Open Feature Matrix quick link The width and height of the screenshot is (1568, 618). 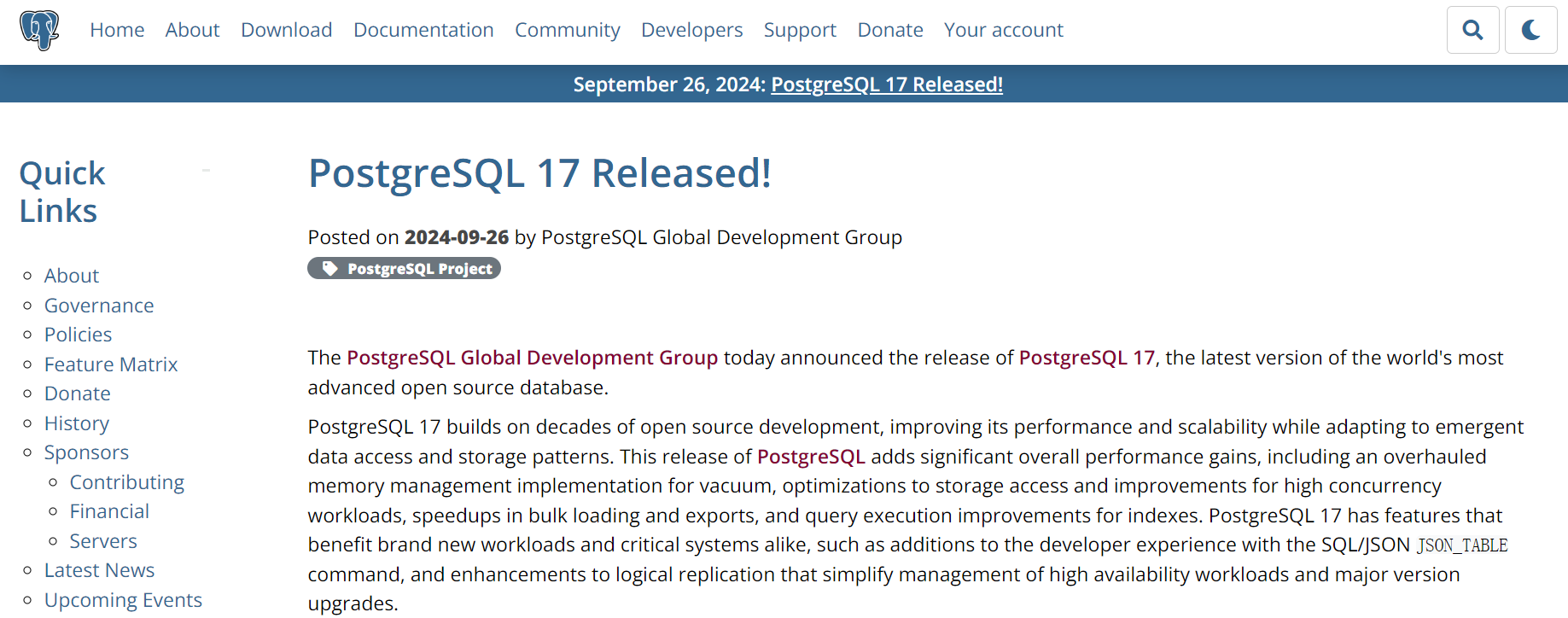(x=111, y=364)
